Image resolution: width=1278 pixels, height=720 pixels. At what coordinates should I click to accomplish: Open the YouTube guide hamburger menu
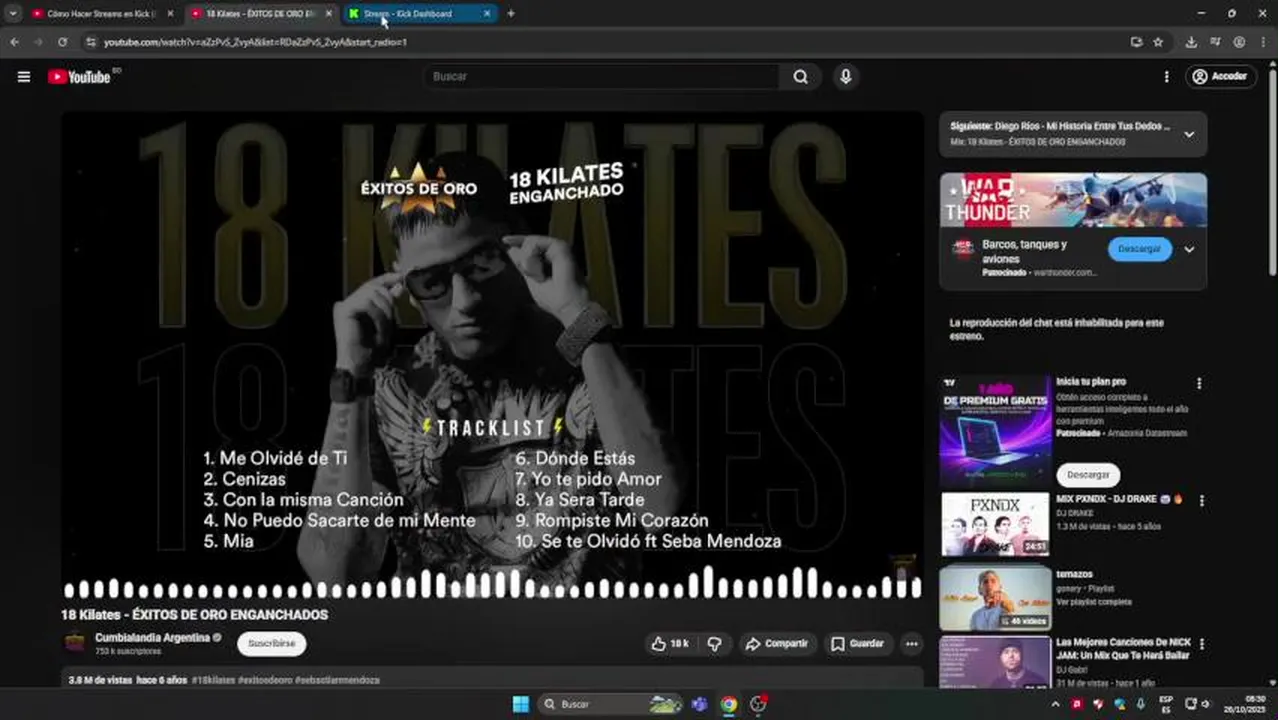[24, 76]
